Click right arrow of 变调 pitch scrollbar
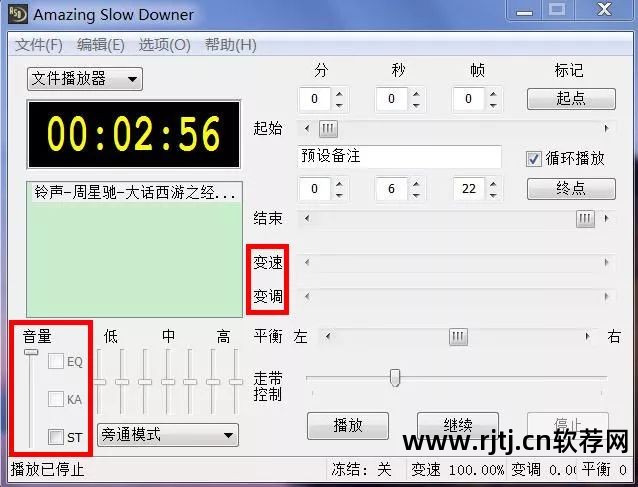Screen dimensions: 638x487 coord(606,297)
